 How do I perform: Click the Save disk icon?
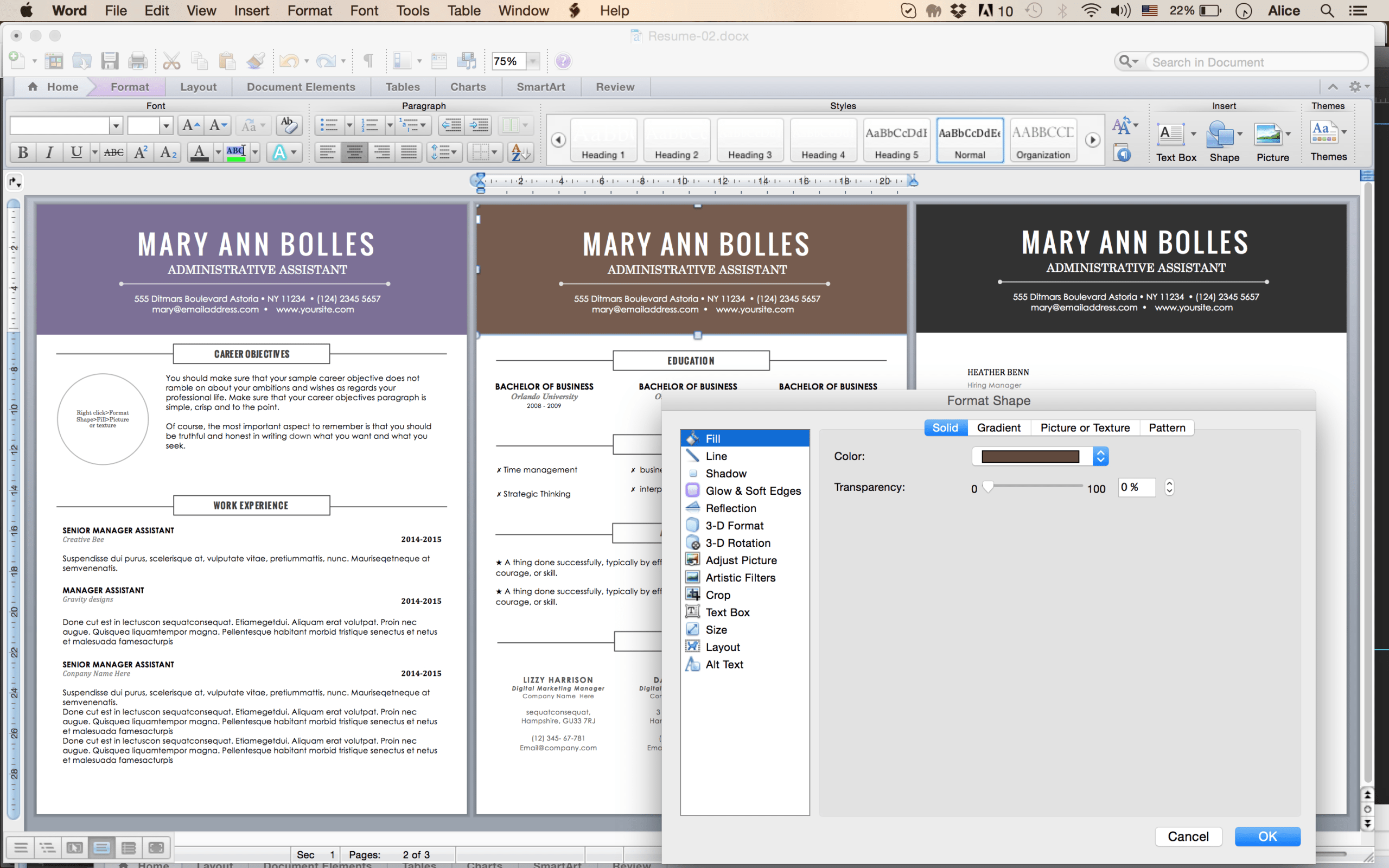[x=110, y=61]
